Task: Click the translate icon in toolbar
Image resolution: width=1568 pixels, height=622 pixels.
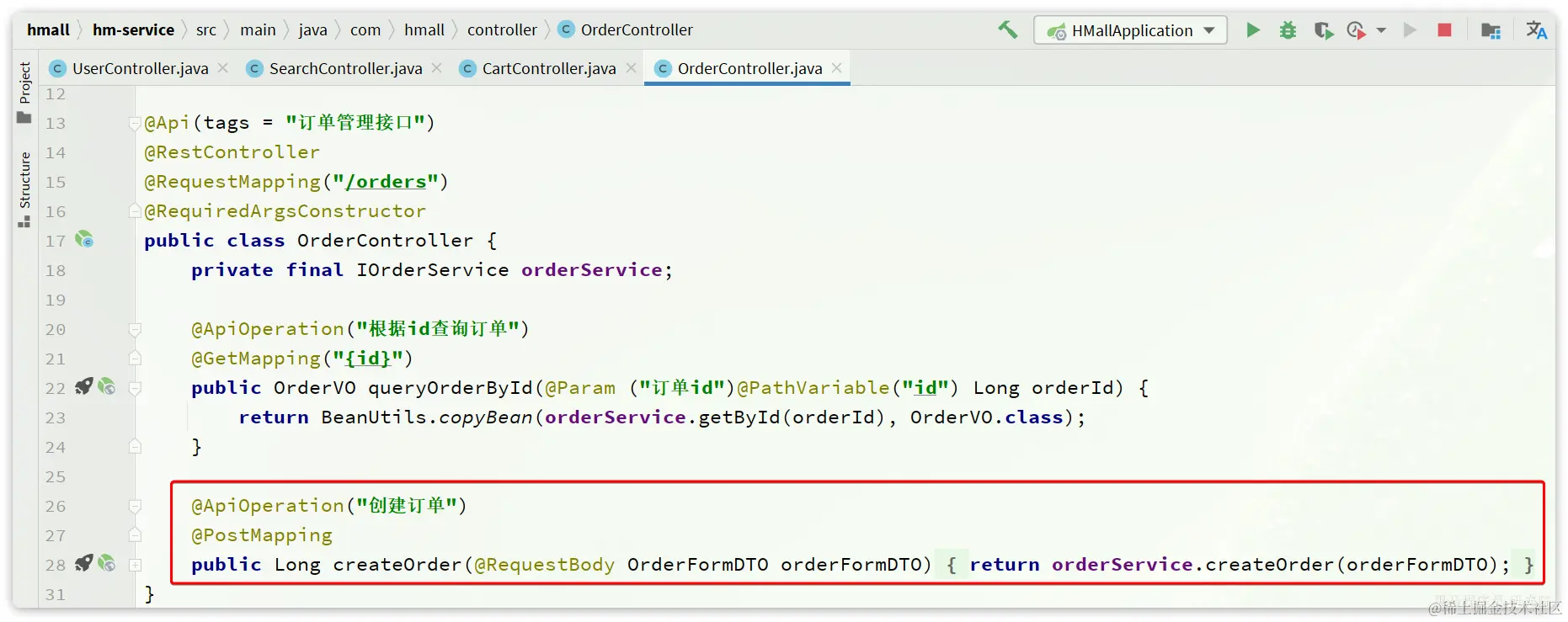Action: tap(1537, 30)
